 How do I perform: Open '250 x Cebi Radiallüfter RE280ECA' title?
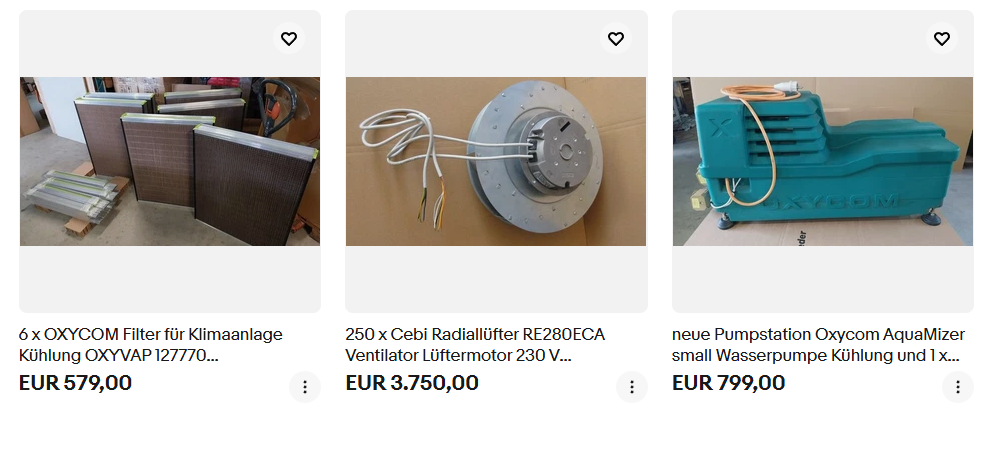pyautogui.click(x=475, y=334)
